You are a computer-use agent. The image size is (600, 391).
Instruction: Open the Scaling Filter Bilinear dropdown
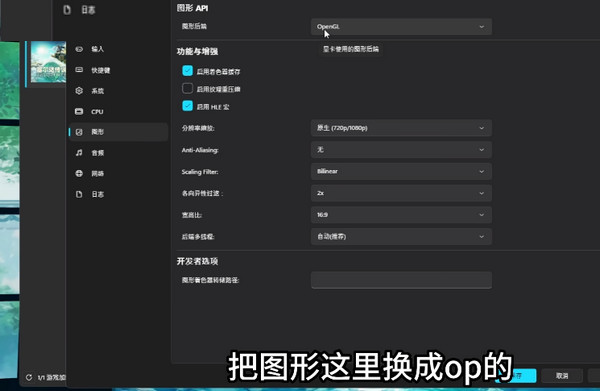(x=401, y=171)
